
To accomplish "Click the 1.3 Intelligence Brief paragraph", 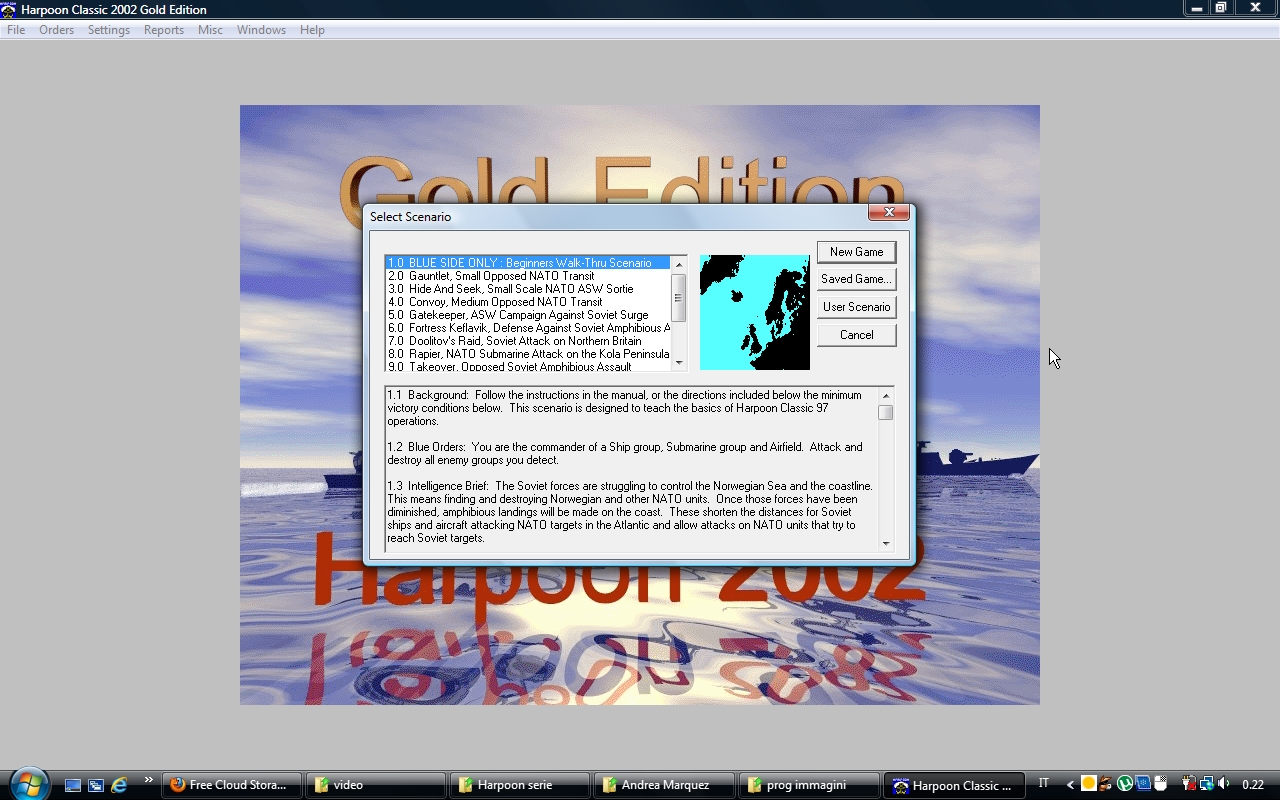I will (630, 512).
